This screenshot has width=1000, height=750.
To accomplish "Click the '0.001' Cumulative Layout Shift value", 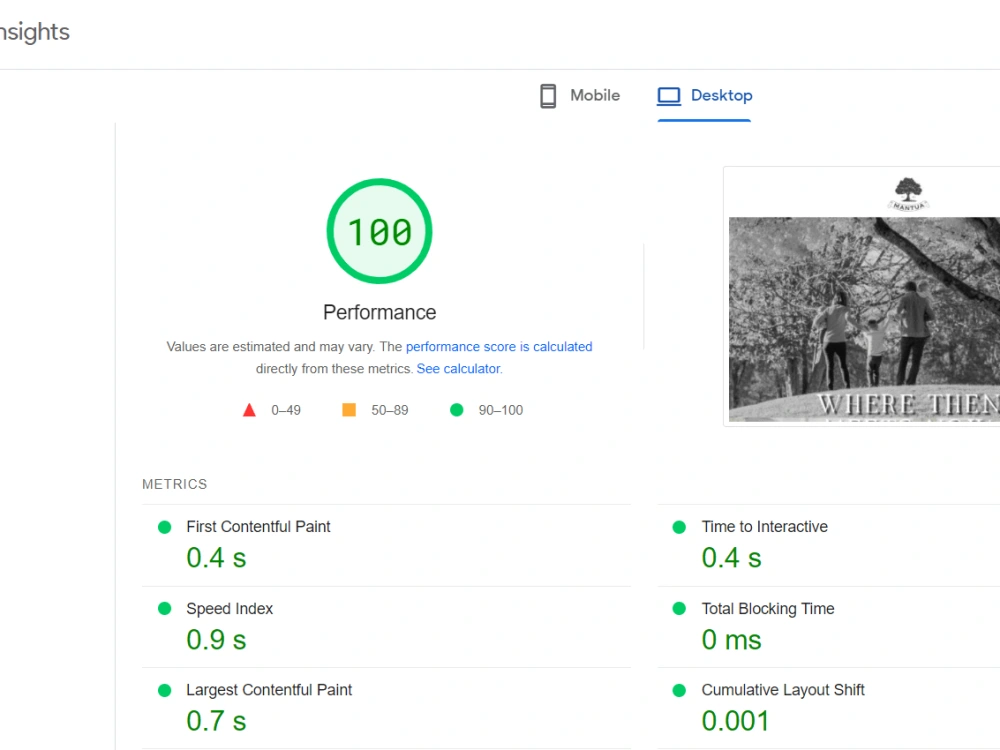I will point(735,721).
